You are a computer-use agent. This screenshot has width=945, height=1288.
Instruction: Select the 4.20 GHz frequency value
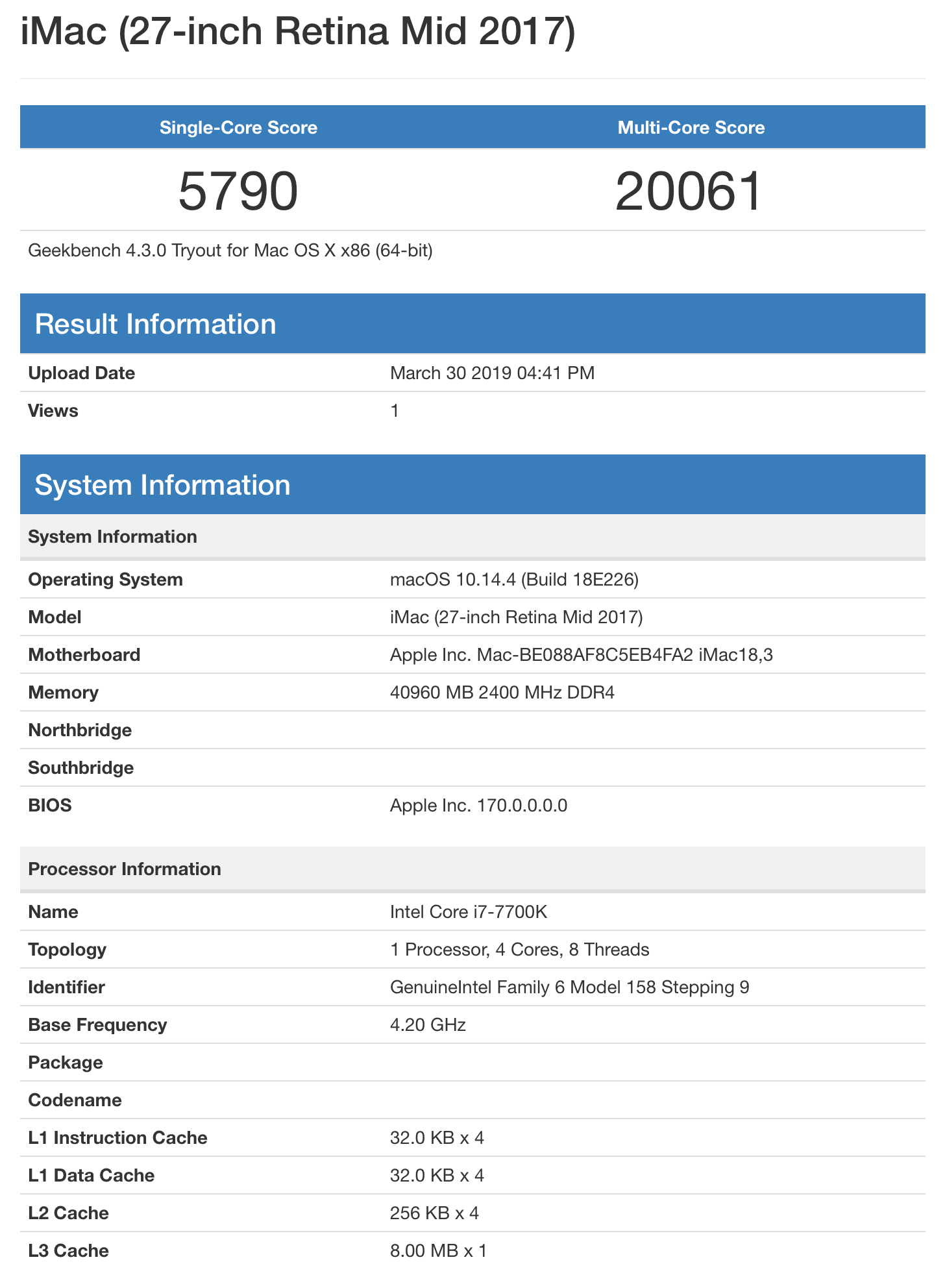(428, 1025)
